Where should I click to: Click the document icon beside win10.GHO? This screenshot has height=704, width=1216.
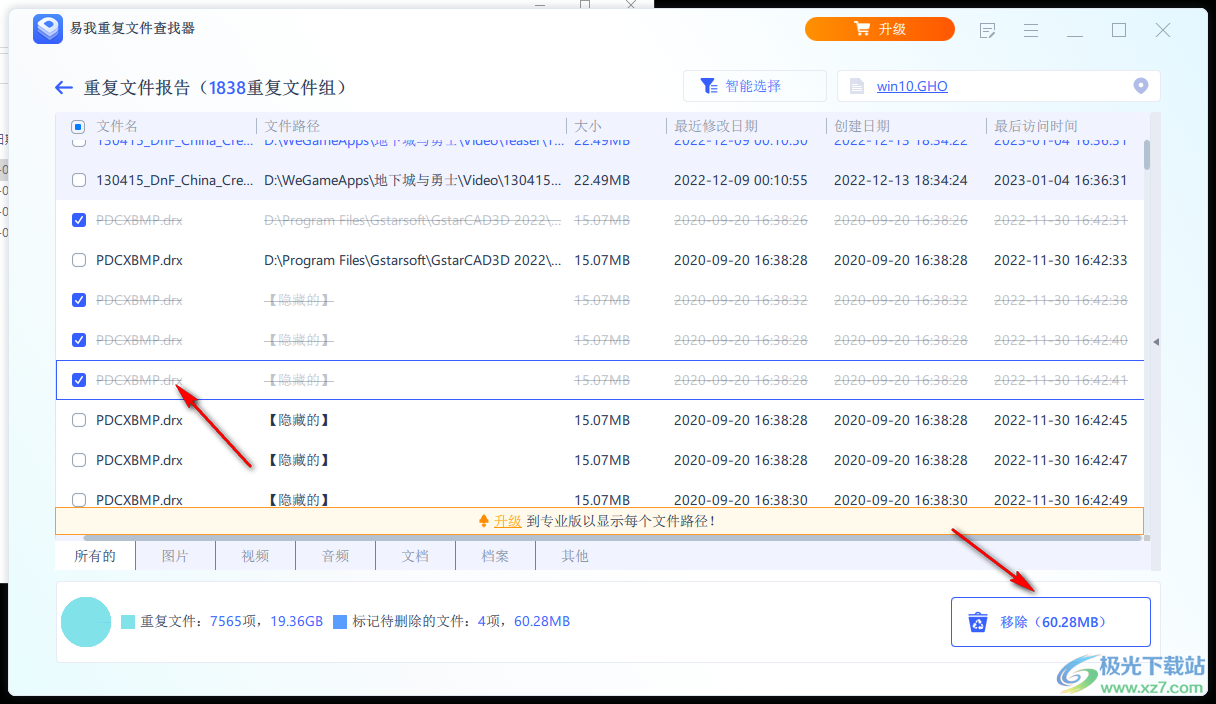click(x=856, y=87)
